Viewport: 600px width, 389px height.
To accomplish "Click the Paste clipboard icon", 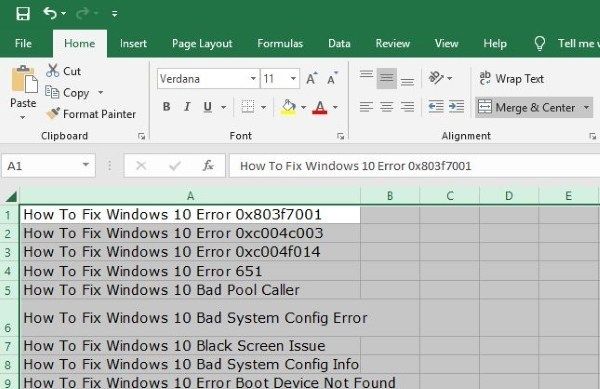I will [x=24, y=80].
